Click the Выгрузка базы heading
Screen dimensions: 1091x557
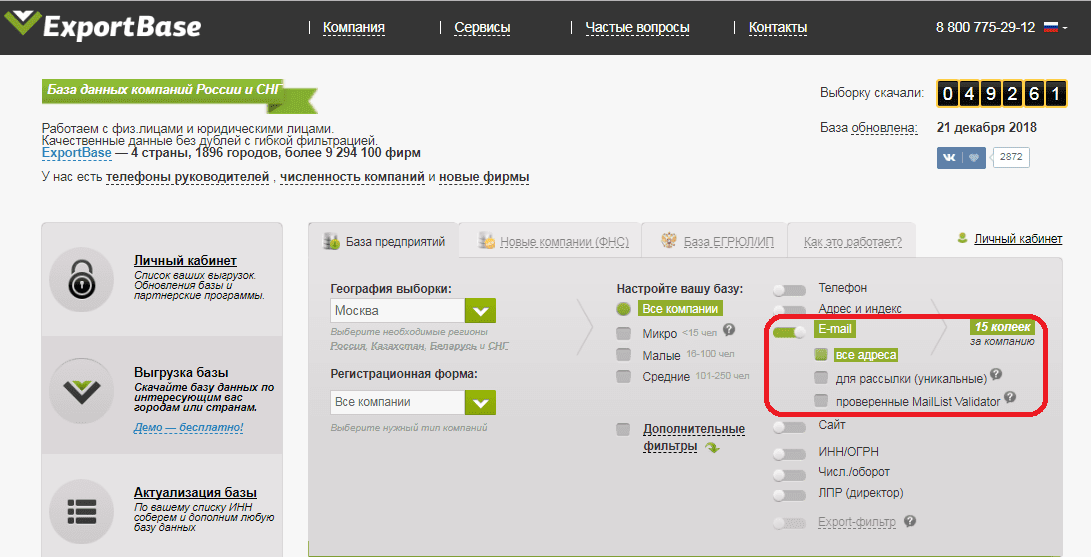181,372
